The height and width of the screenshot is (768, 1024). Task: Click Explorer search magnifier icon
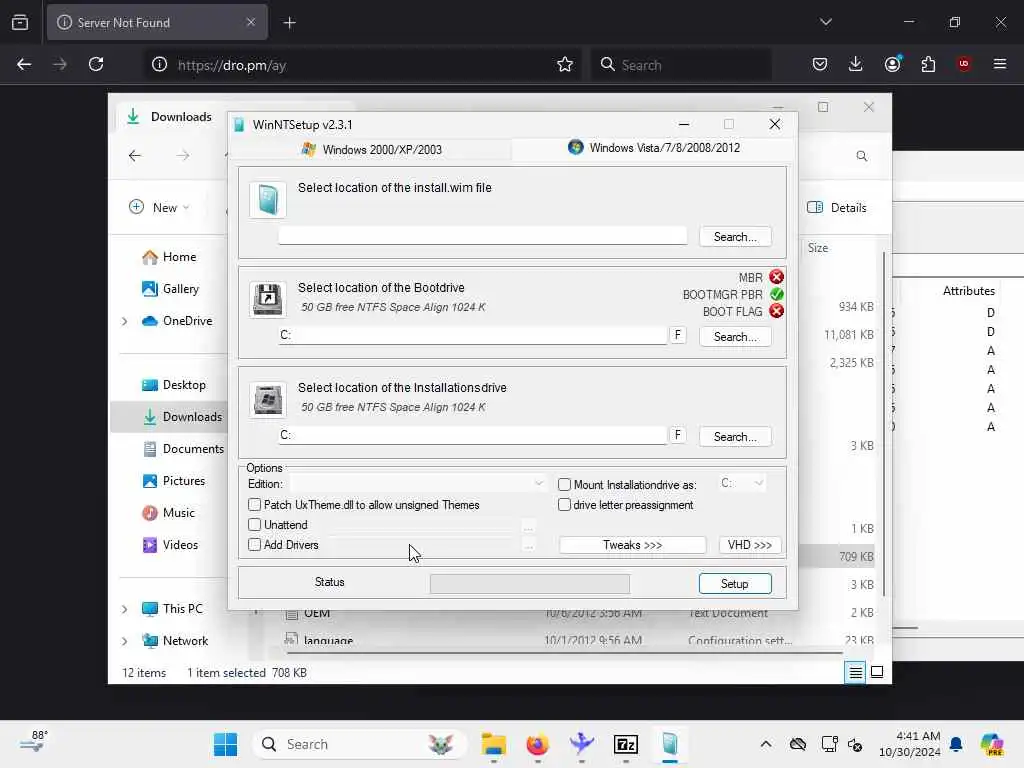point(862,156)
